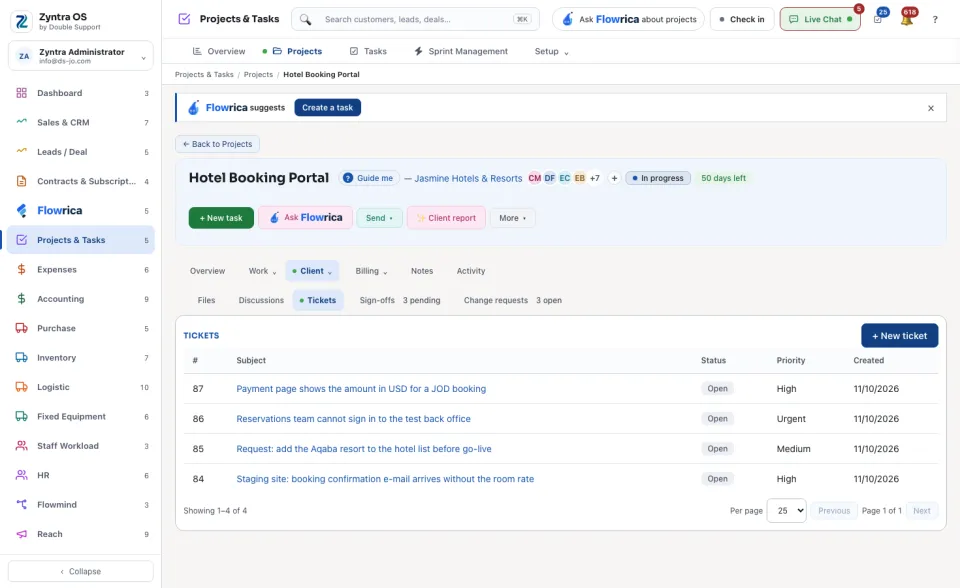The image size is (960, 588).
Task: Click the Fixed Equipment truck icon
Action: tap(21, 416)
